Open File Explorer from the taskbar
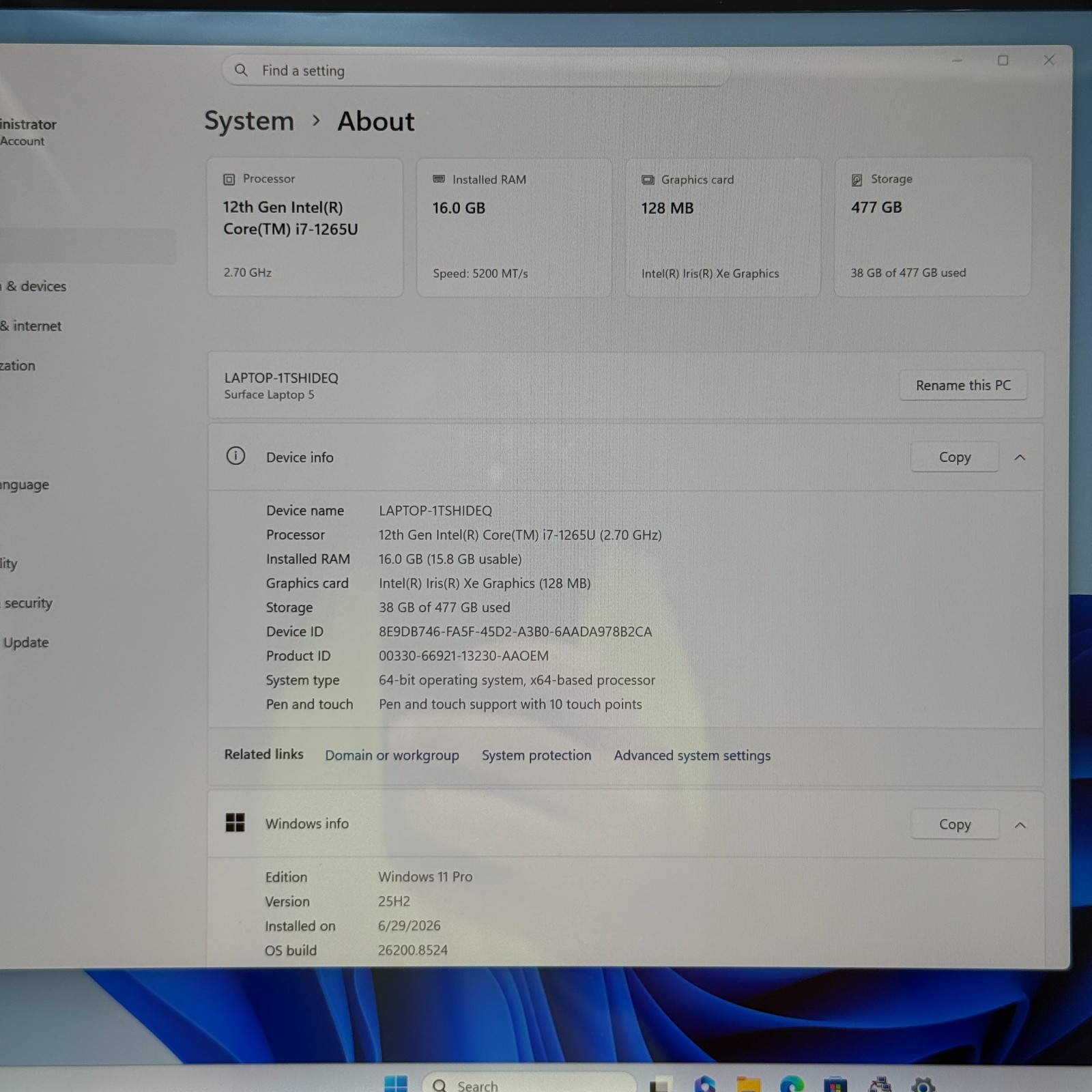 tap(748, 1084)
